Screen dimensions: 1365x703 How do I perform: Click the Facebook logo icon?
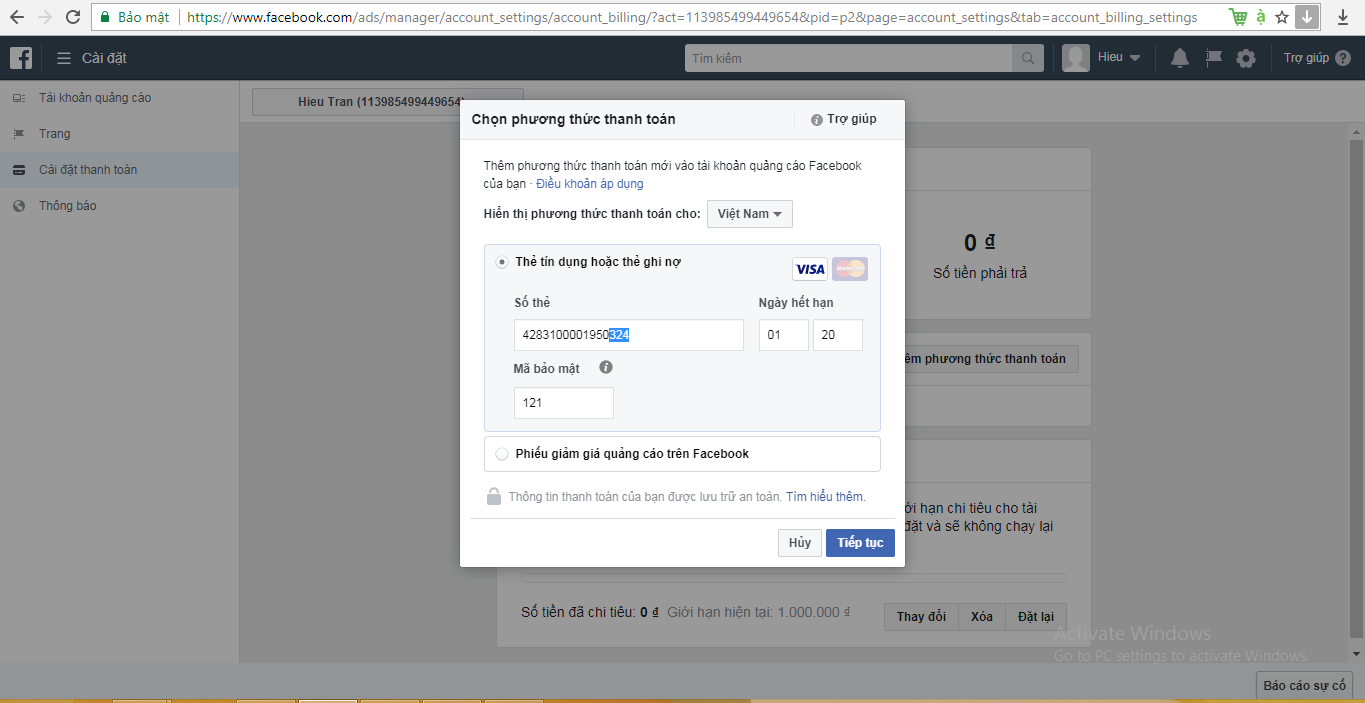point(21,58)
